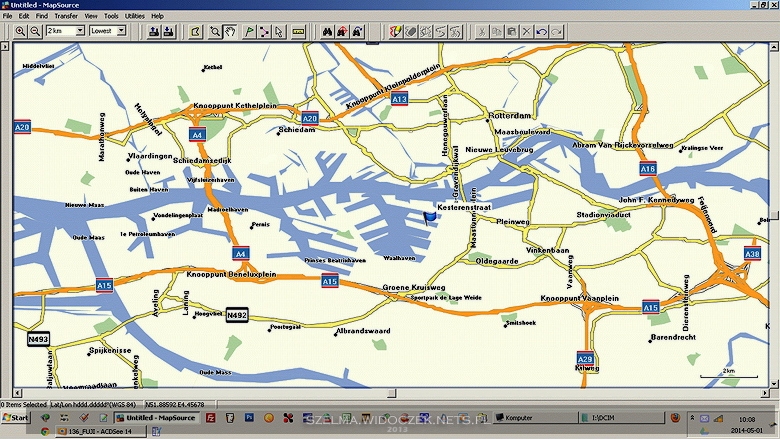Click the Copy icon in toolbar
This screenshot has width=780, height=439.
496,31
